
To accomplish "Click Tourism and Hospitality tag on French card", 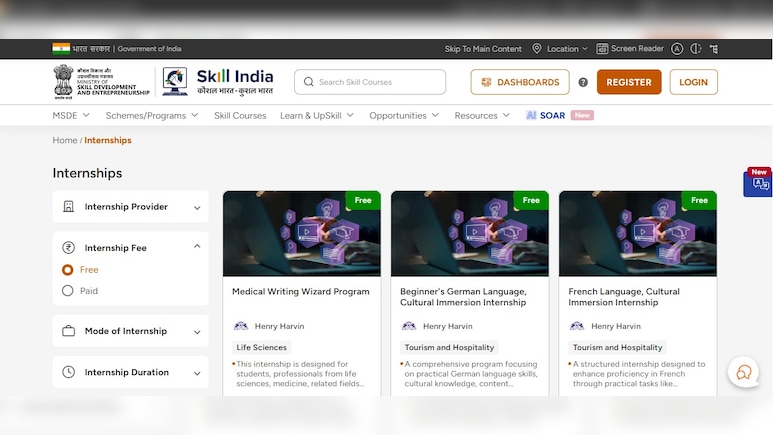I will pos(617,347).
